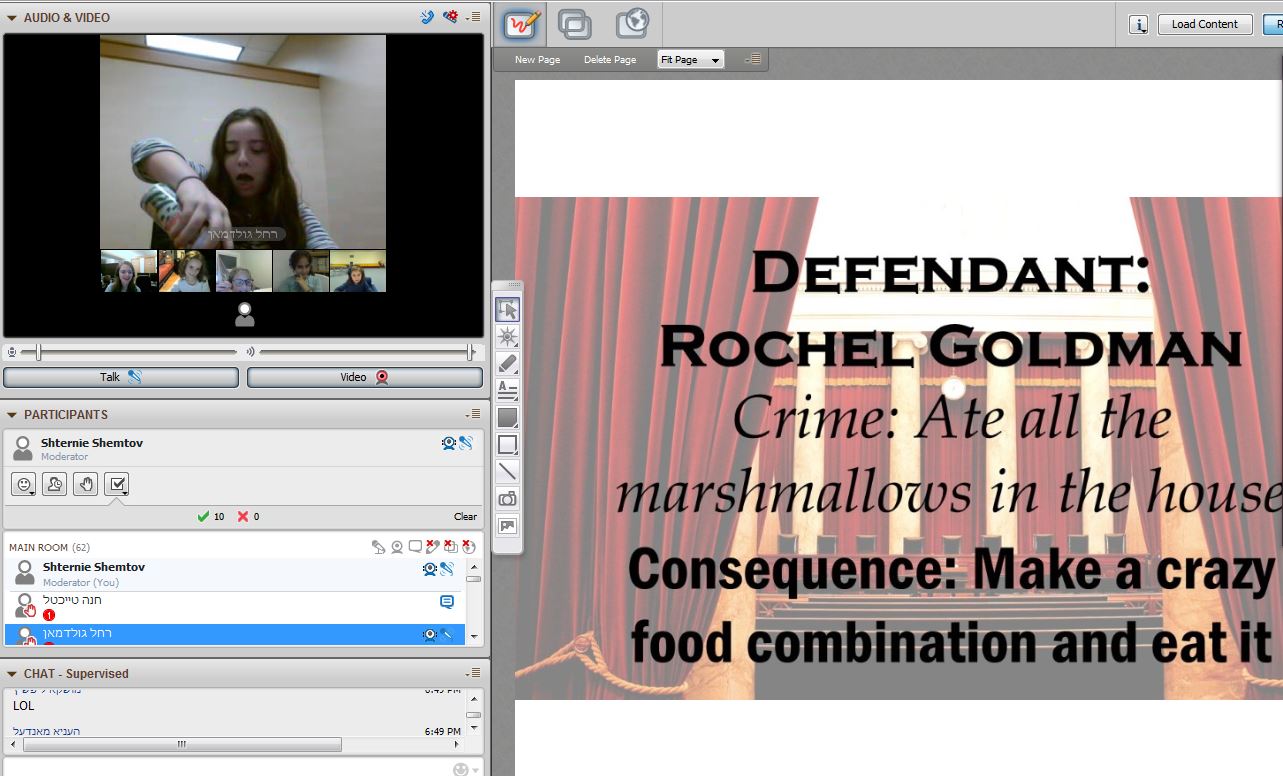Open the whiteboard page options menu
1283x776 pixels.
(x=753, y=60)
